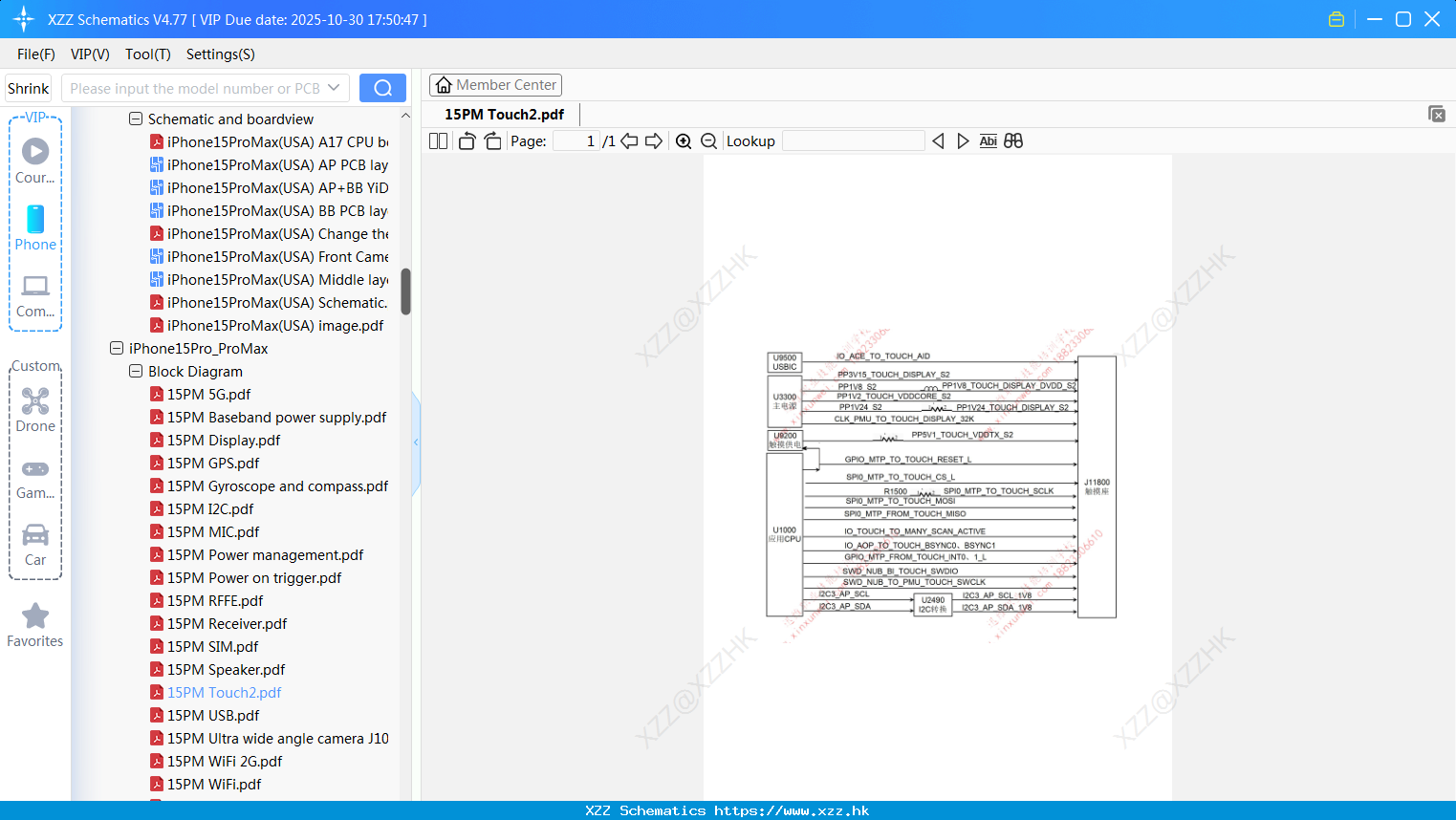Open iPhone15ProMax(USA) A17 CPU file
1456x820 pixels.
pyautogui.click(x=277, y=142)
